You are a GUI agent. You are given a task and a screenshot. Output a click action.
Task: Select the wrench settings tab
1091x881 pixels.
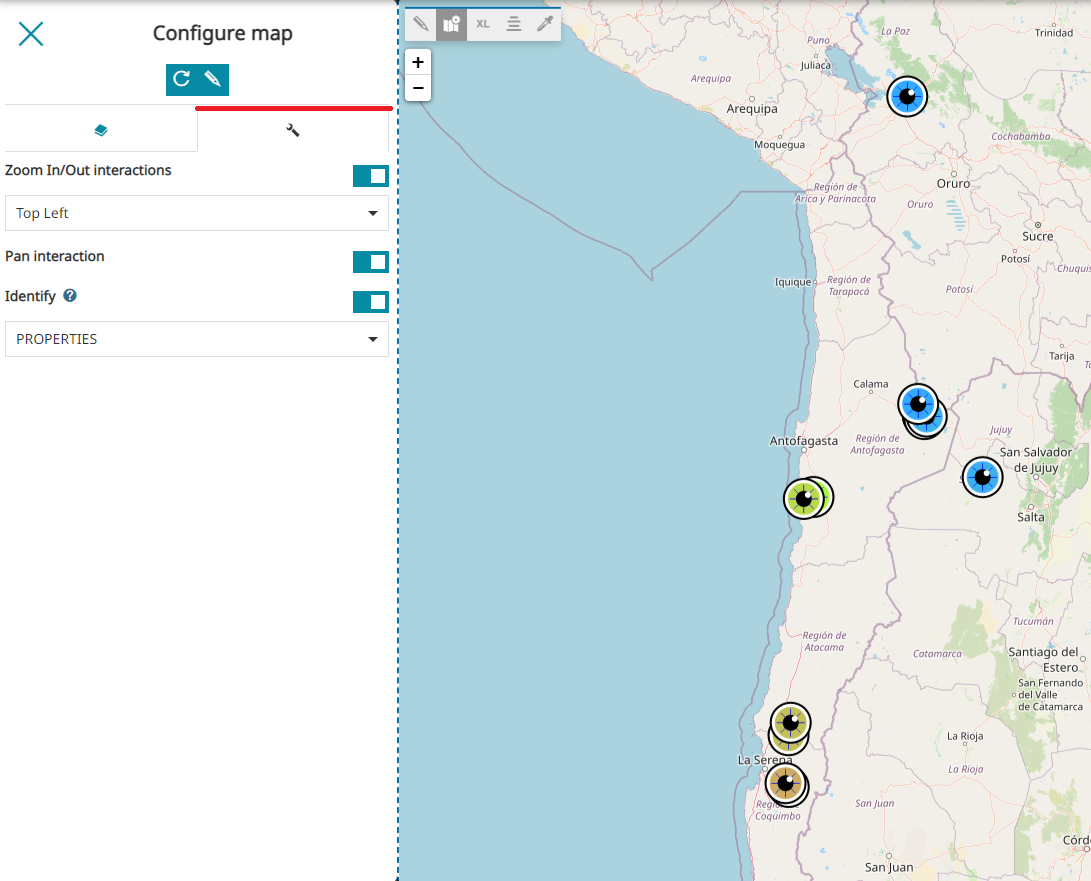click(x=293, y=130)
